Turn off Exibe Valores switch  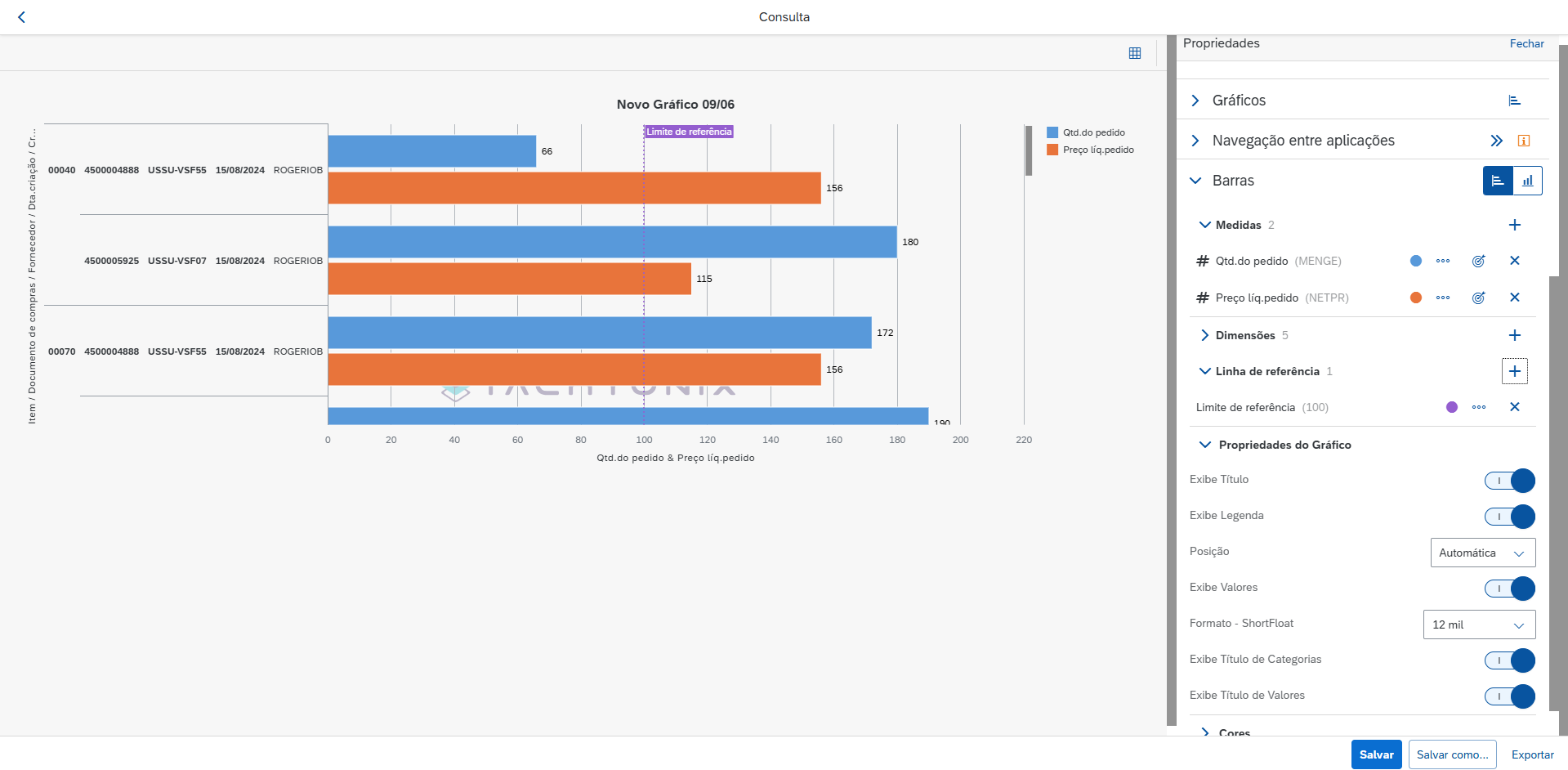[x=1509, y=589]
